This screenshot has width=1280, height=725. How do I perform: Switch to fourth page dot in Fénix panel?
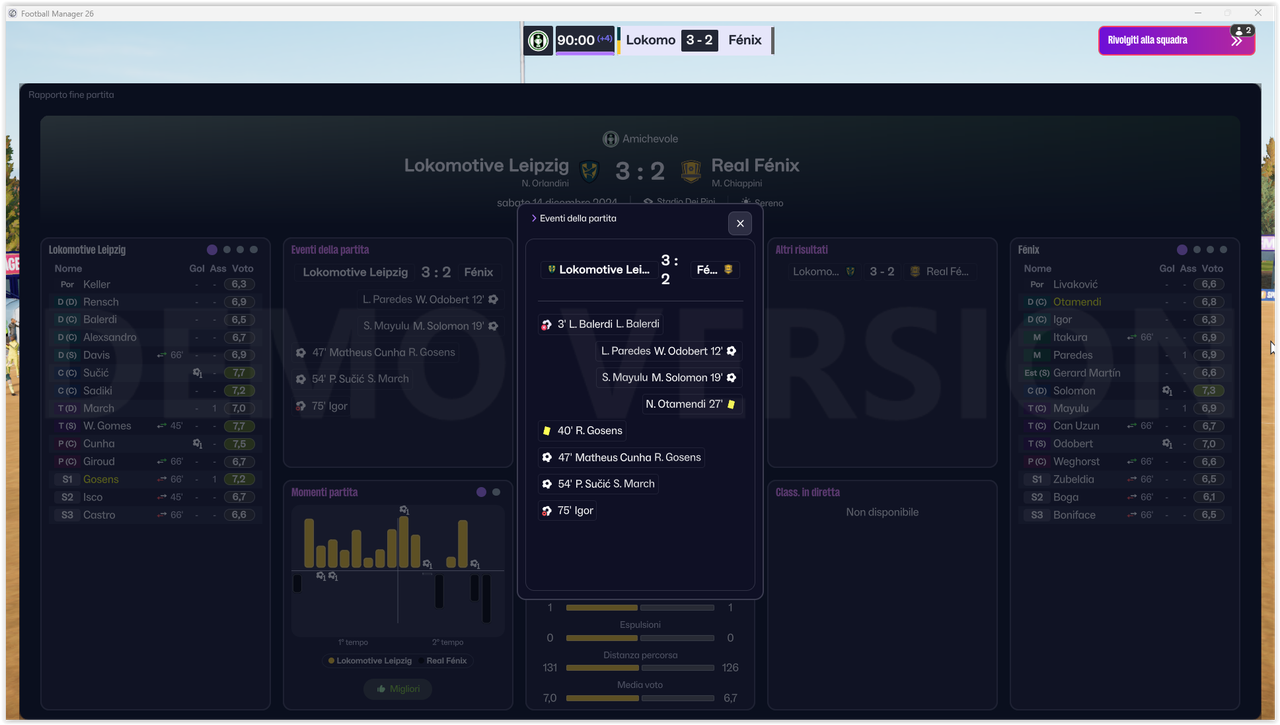(1224, 250)
